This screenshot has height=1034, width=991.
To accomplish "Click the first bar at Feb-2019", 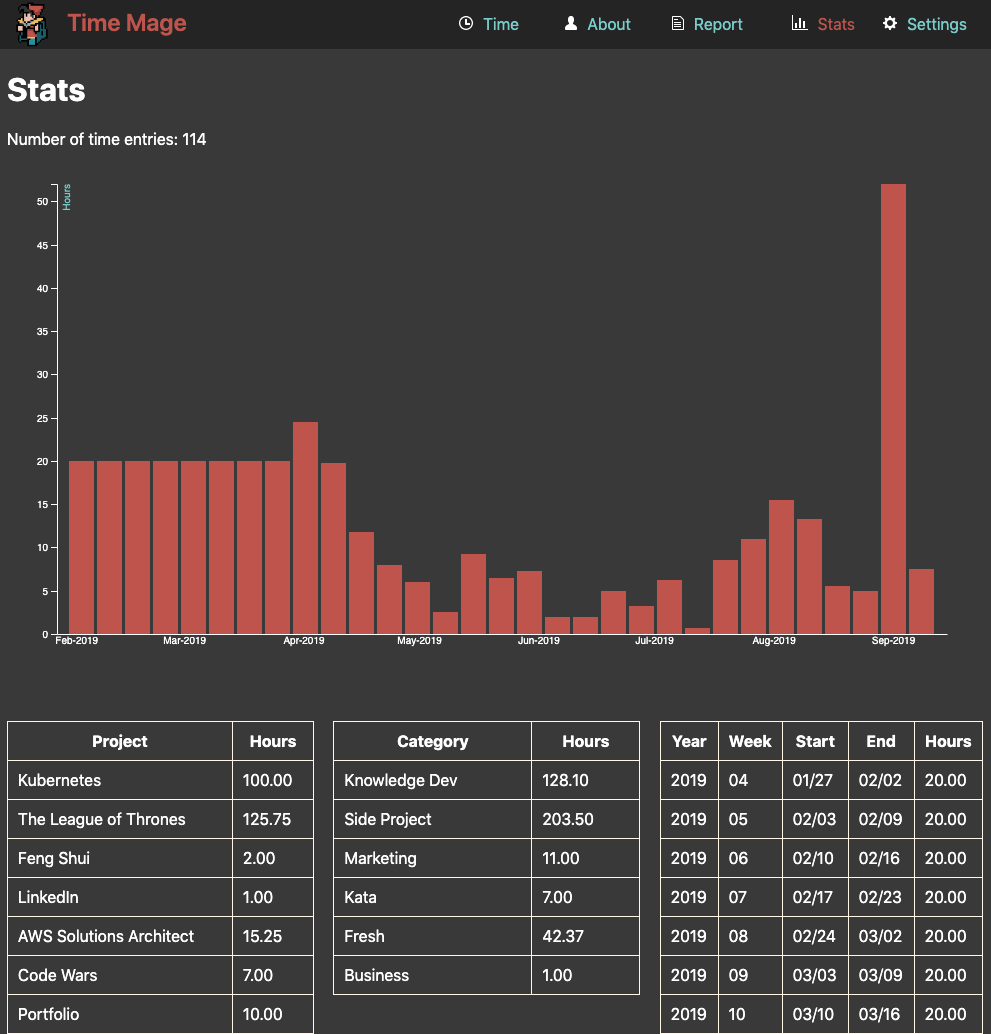I will pyautogui.click(x=82, y=547).
